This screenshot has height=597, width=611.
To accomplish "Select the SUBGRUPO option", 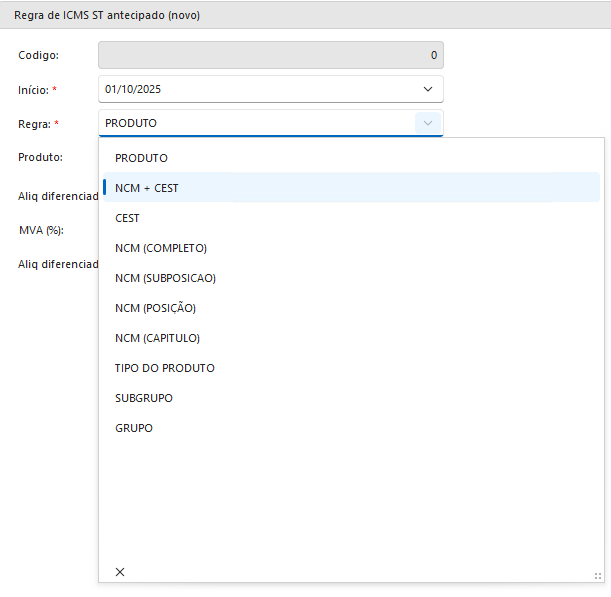I will point(144,398).
